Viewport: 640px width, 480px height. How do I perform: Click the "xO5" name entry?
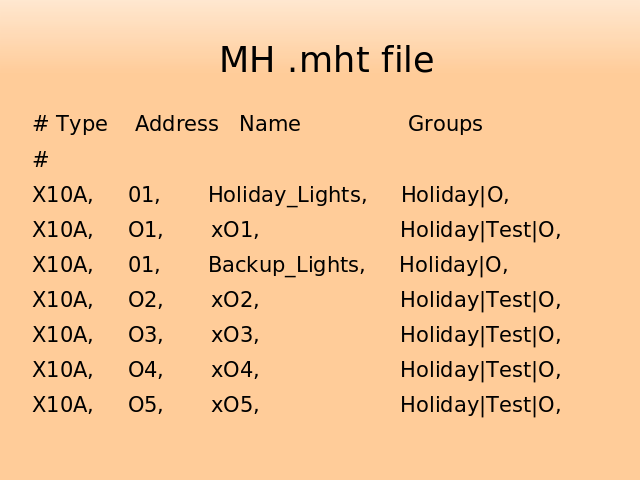click(235, 406)
